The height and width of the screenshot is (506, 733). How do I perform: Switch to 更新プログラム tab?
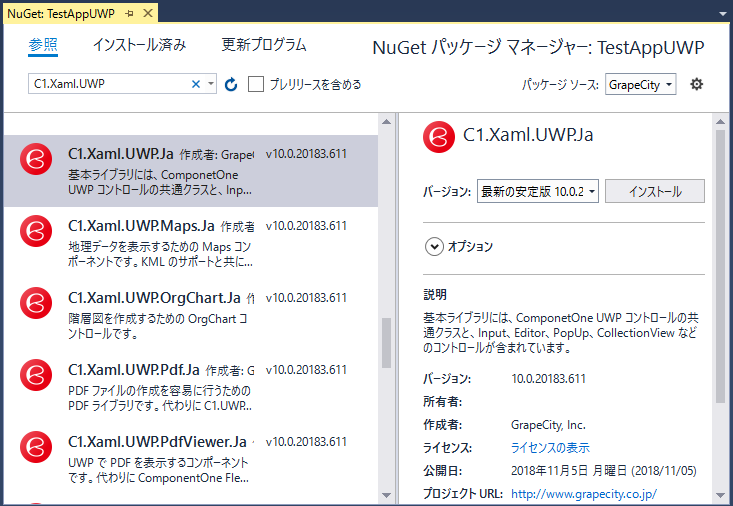(264, 45)
